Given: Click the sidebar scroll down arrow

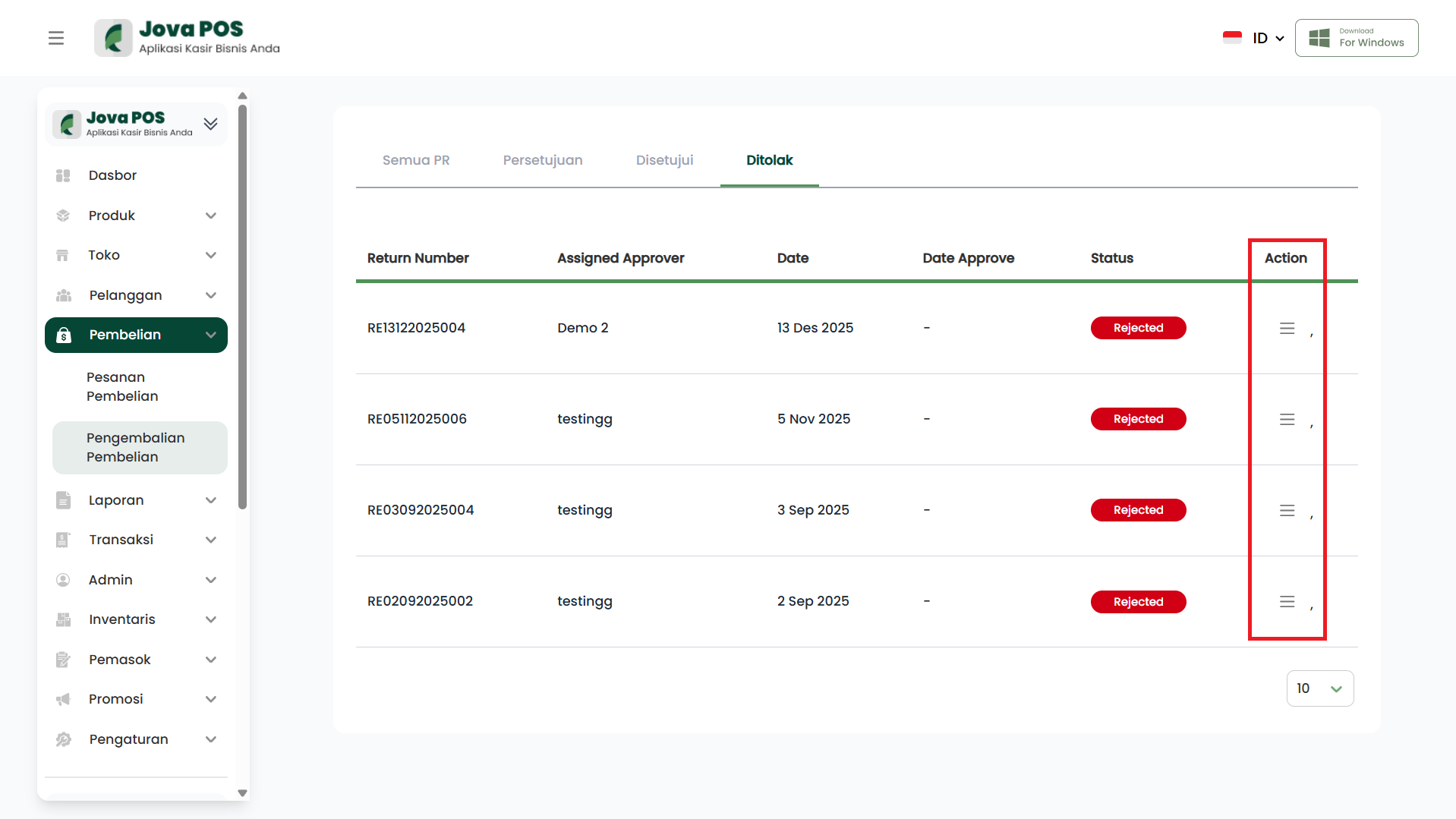Looking at the screenshot, I should (243, 792).
